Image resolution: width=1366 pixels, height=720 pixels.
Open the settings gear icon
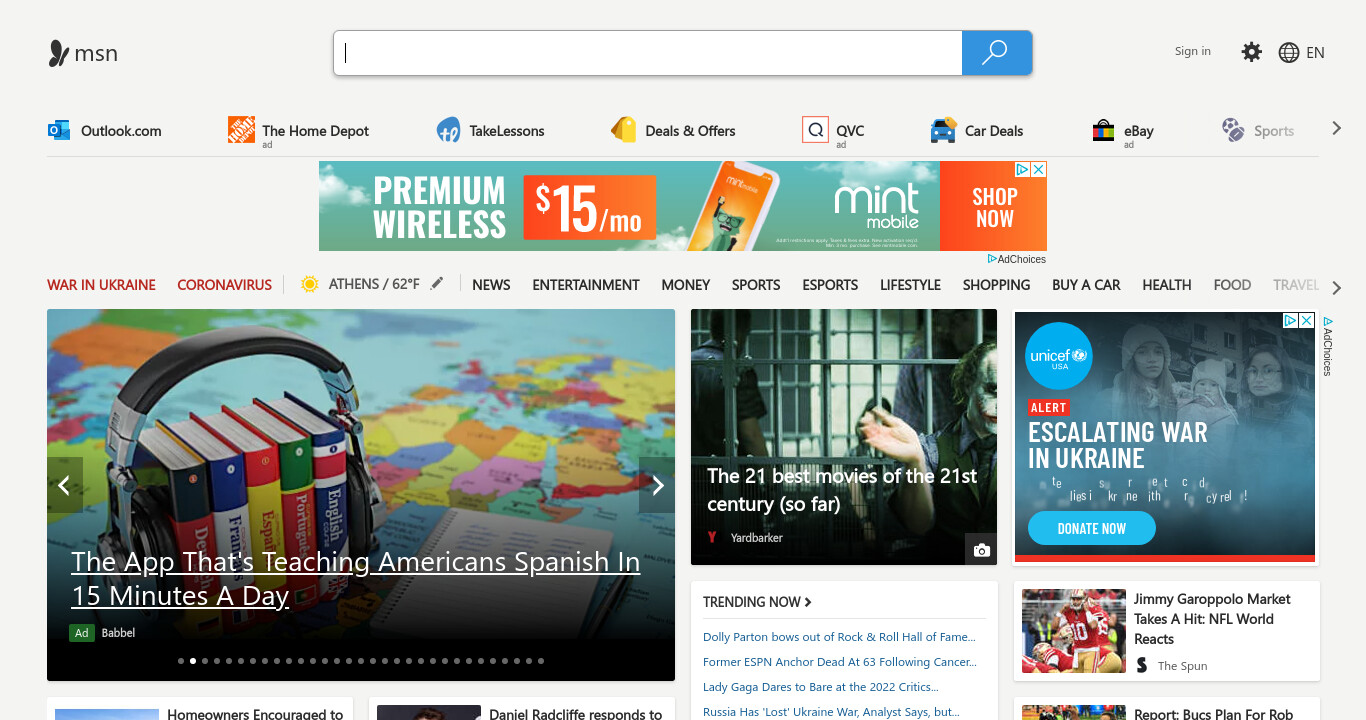point(1251,52)
